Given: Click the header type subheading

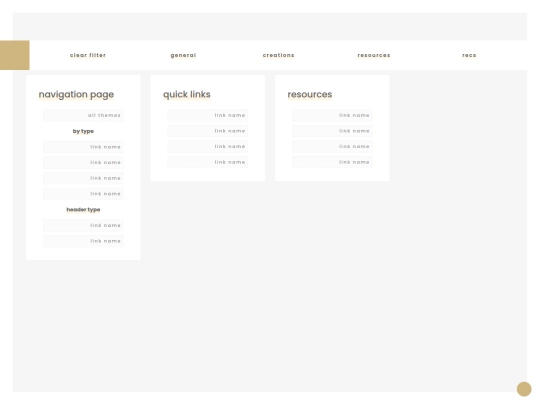Looking at the screenshot, I should [83, 210].
